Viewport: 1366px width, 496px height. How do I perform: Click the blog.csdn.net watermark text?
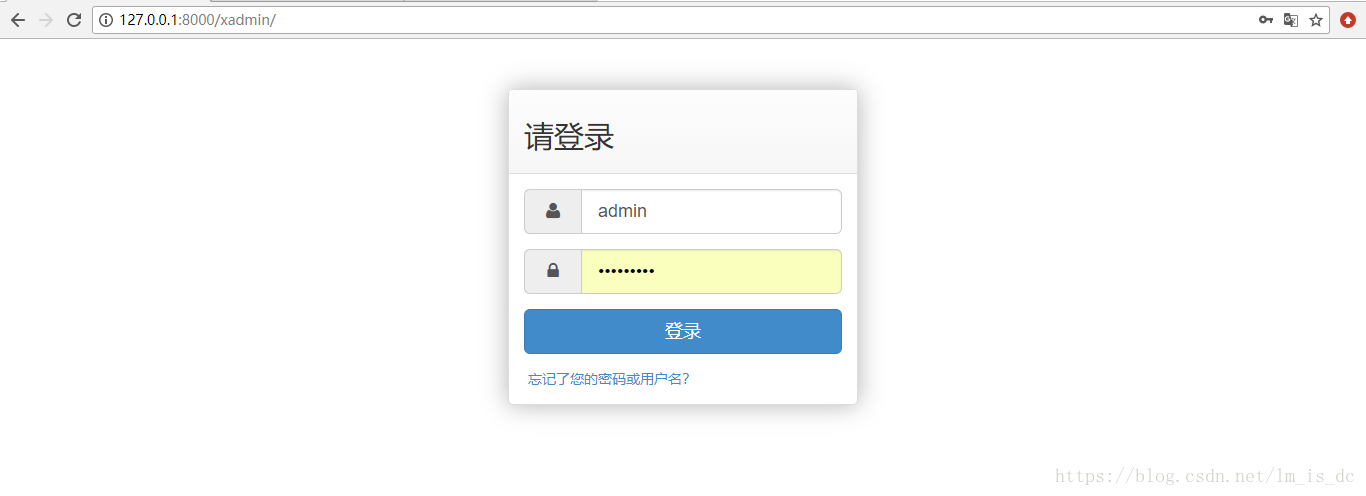(1205, 476)
